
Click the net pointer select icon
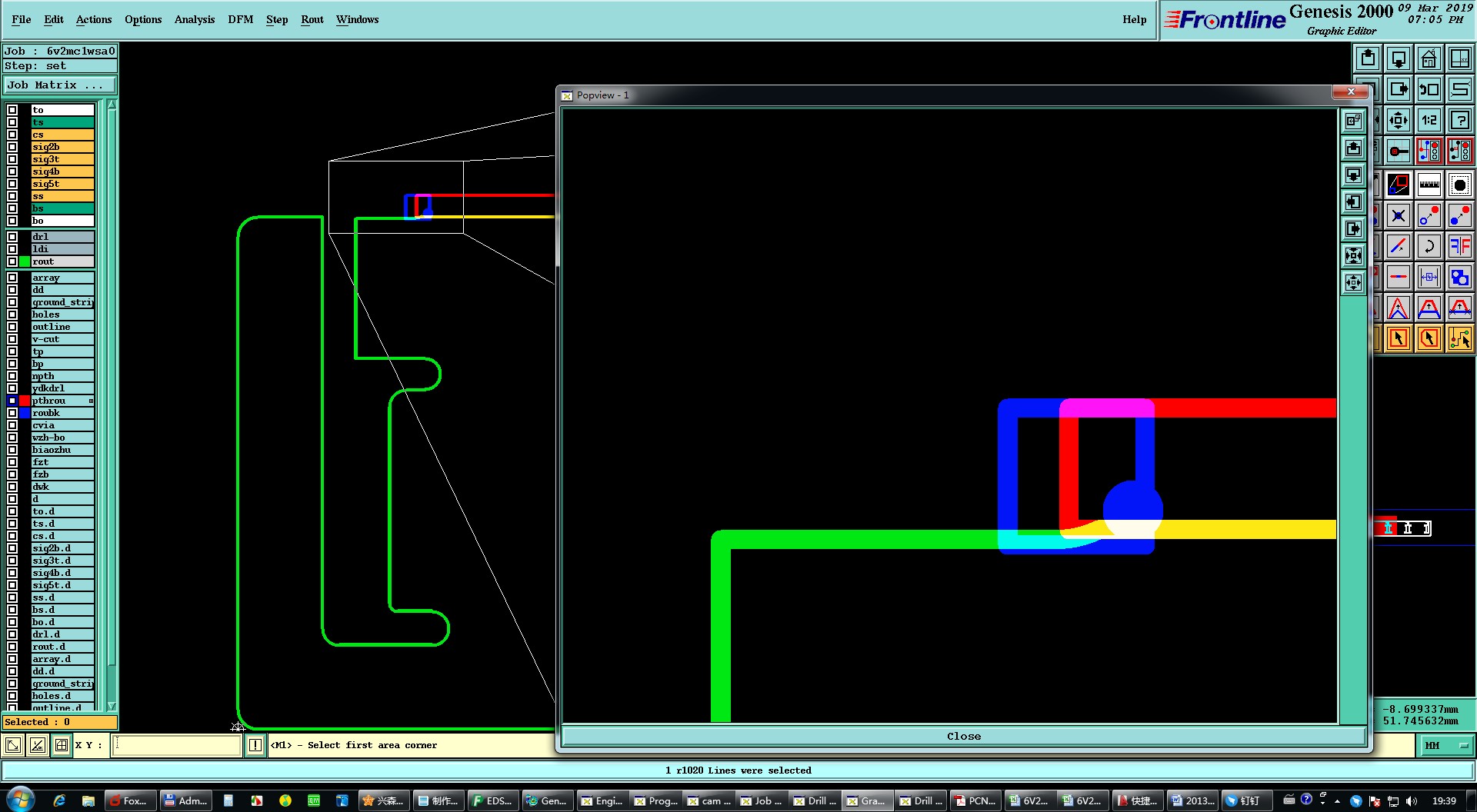pyautogui.click(x=1460, y=338)
